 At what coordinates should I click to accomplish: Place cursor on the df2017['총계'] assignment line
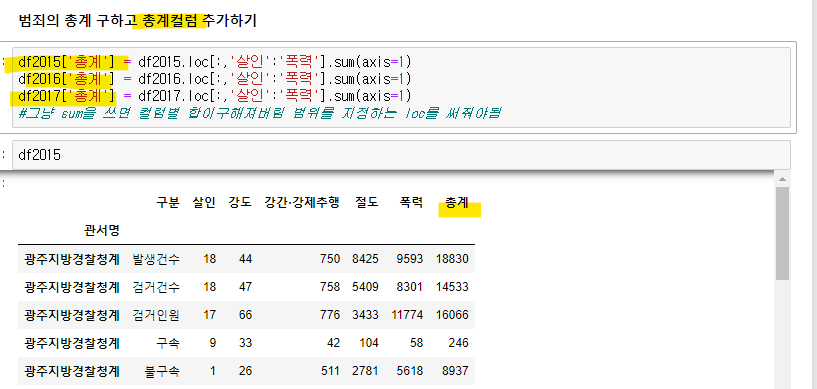(215, 96)
